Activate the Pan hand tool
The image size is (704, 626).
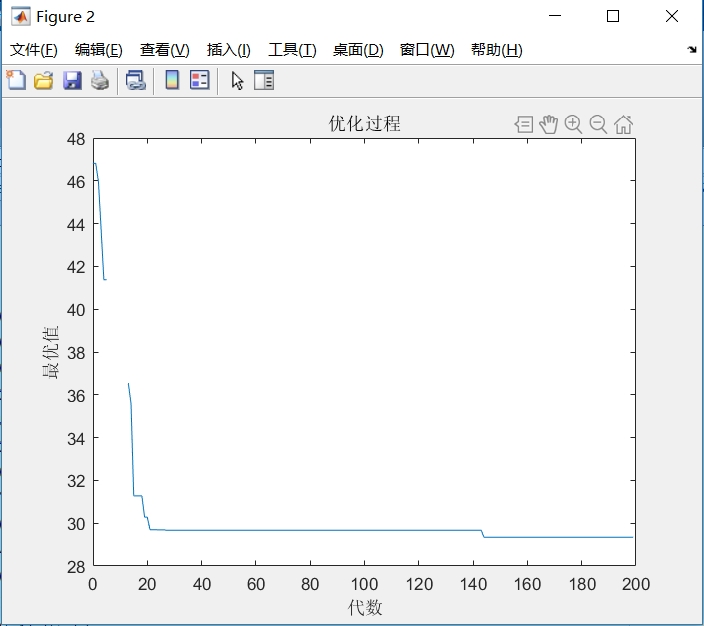(549, 124)
